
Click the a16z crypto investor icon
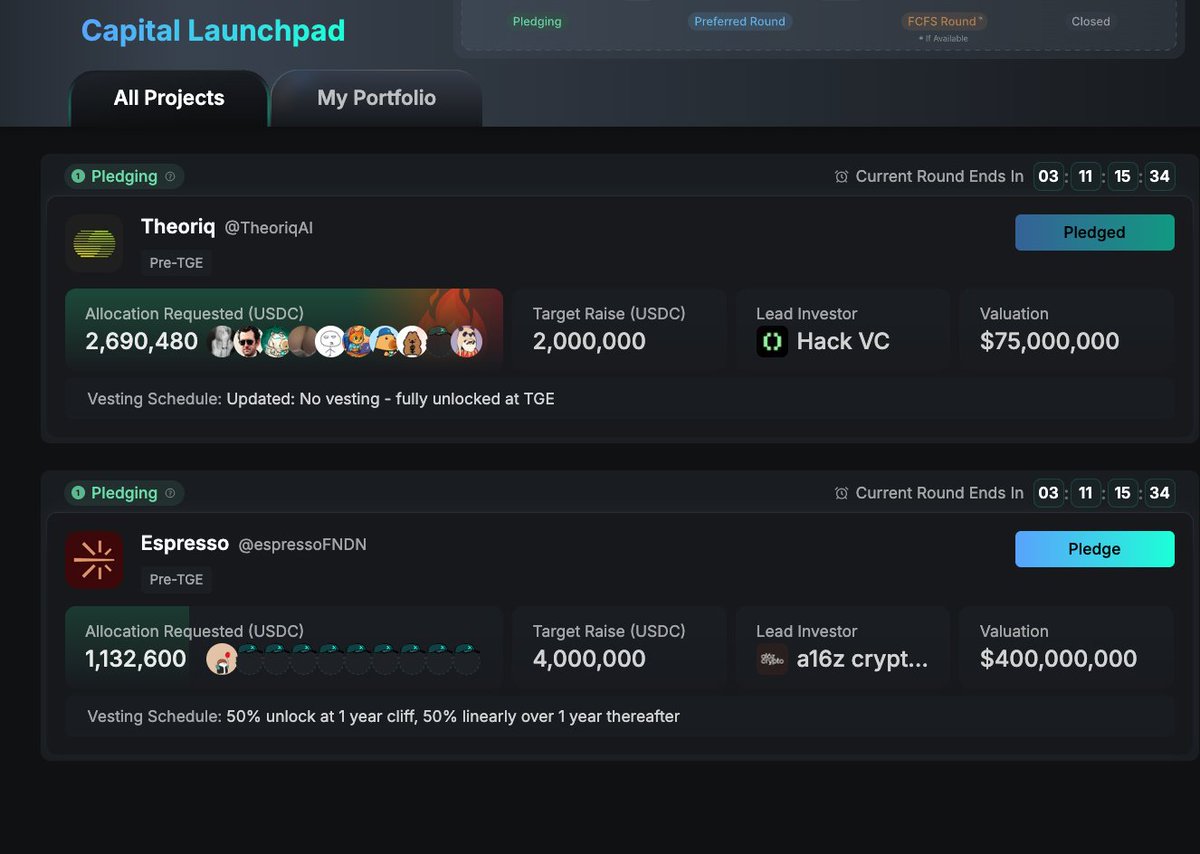point(772,659)
